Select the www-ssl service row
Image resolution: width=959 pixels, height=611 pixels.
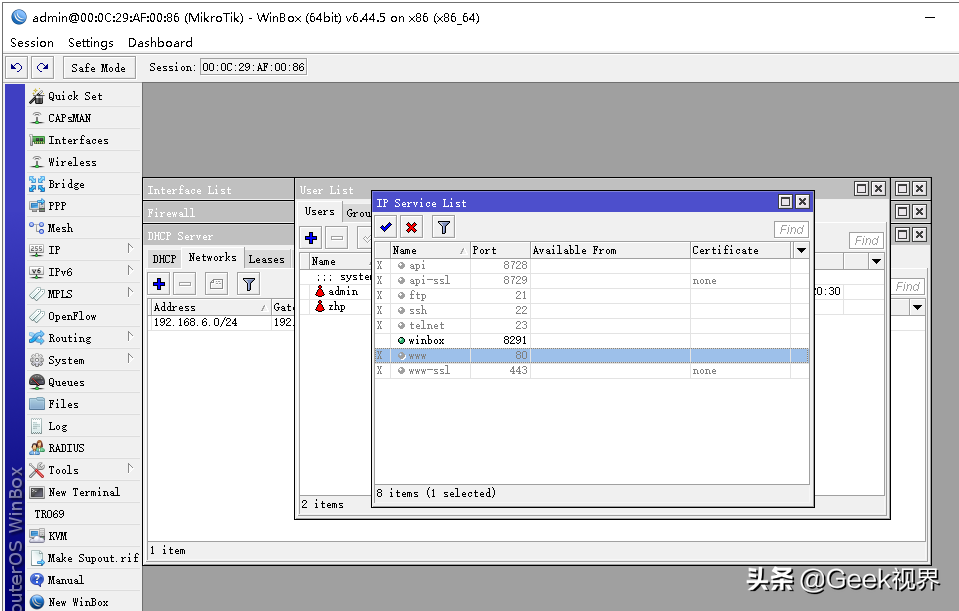(x=591, y=371)
